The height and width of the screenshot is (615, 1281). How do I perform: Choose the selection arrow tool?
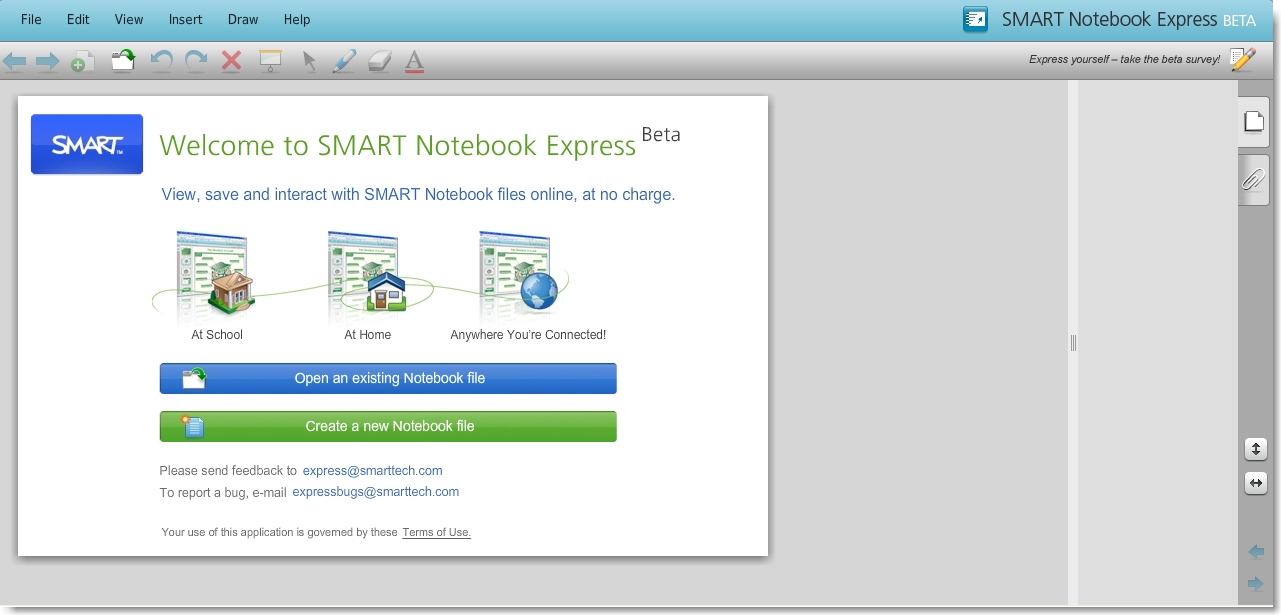pyautogui.click(x=310, y=61)
